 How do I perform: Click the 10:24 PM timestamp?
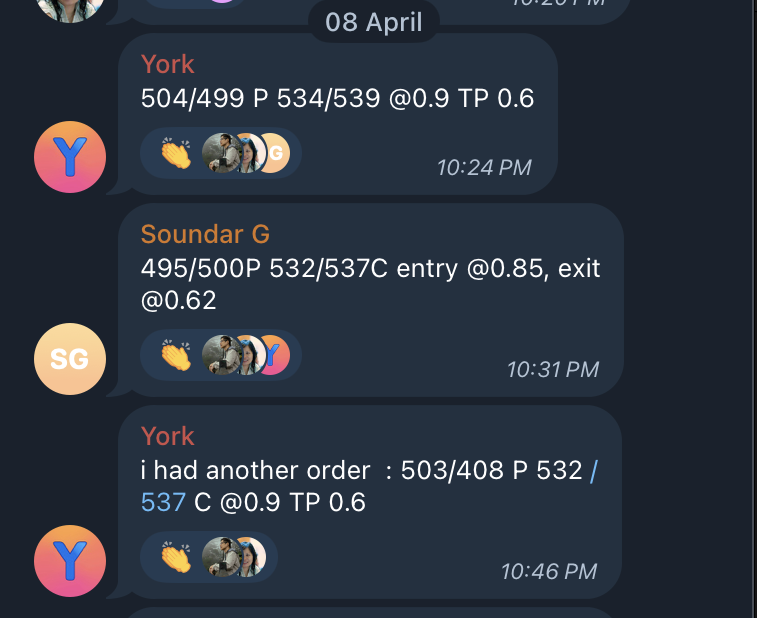click(x=484, y=167)
